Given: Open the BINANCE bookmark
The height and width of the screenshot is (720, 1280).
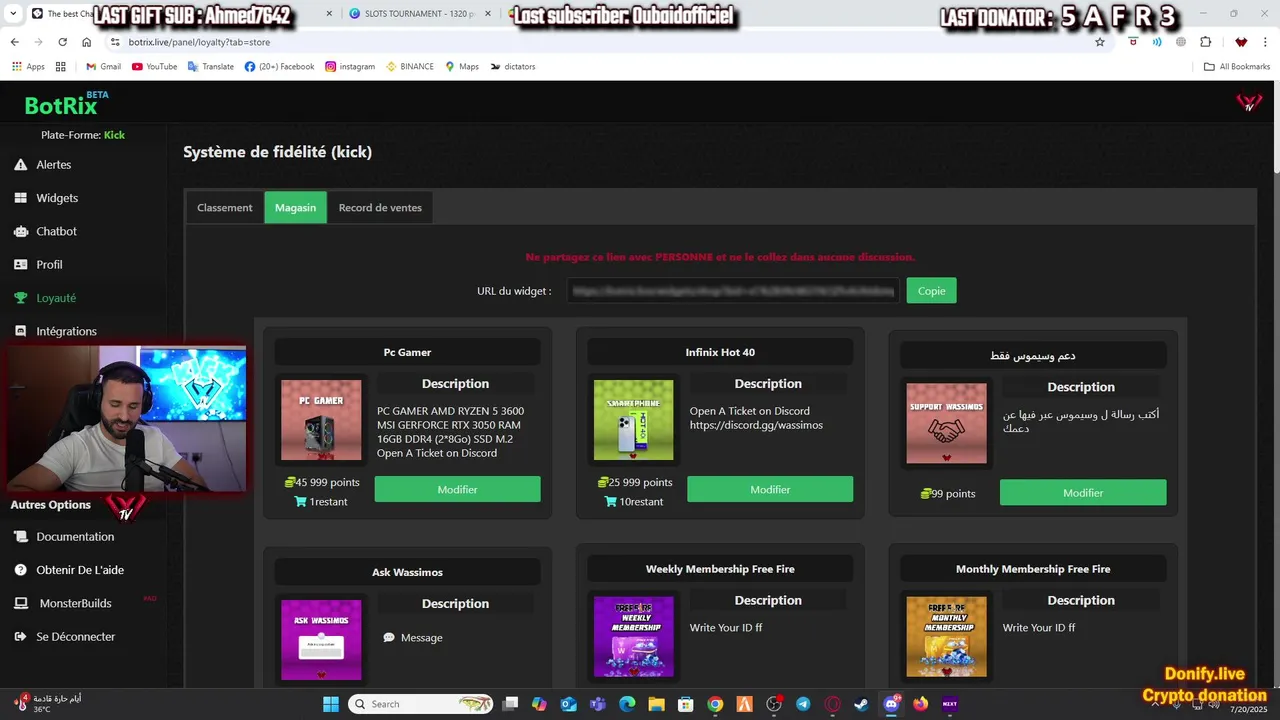Looking at the screenshot, I should [x=410, y=67].
